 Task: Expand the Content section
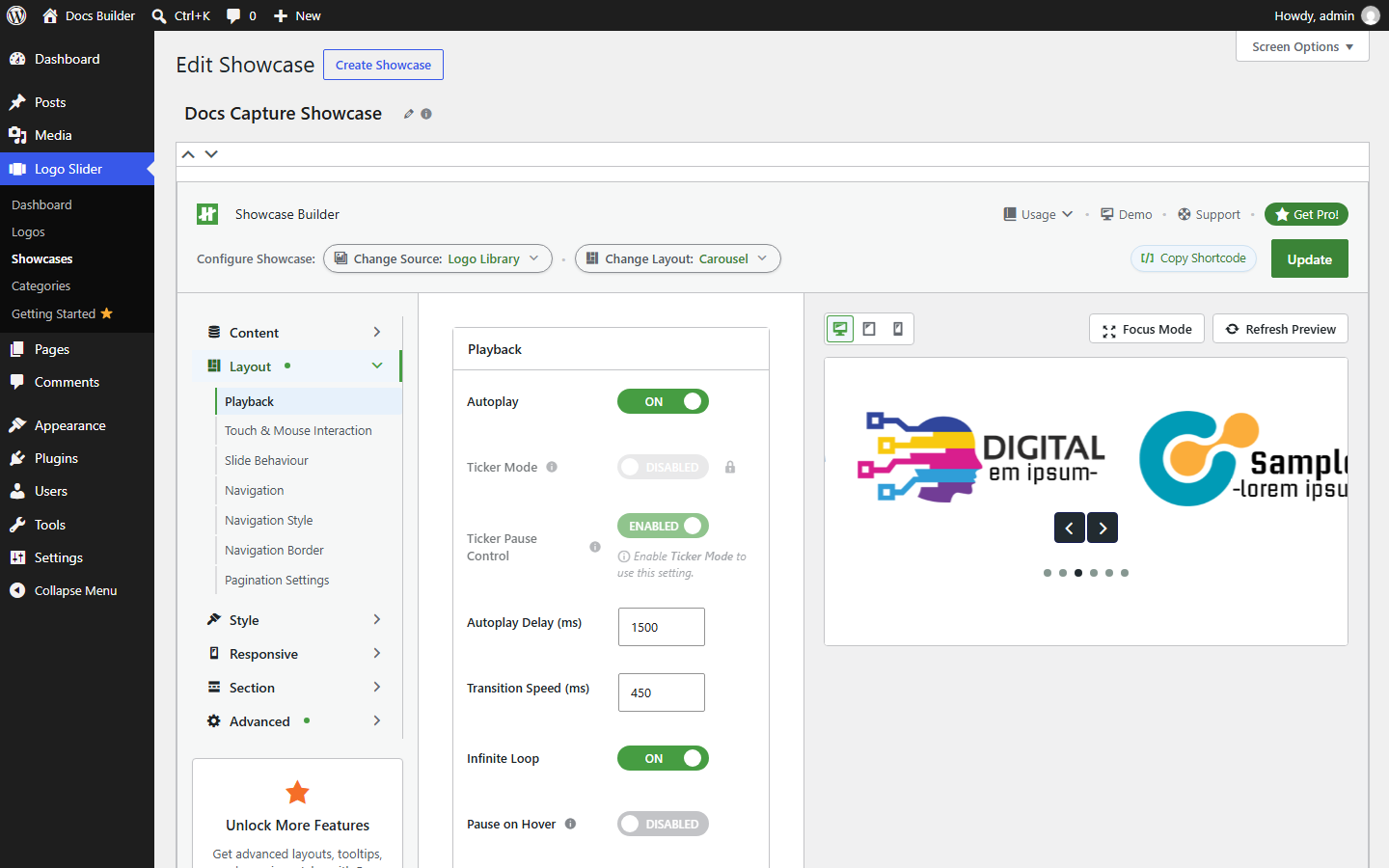coord(295,333)
